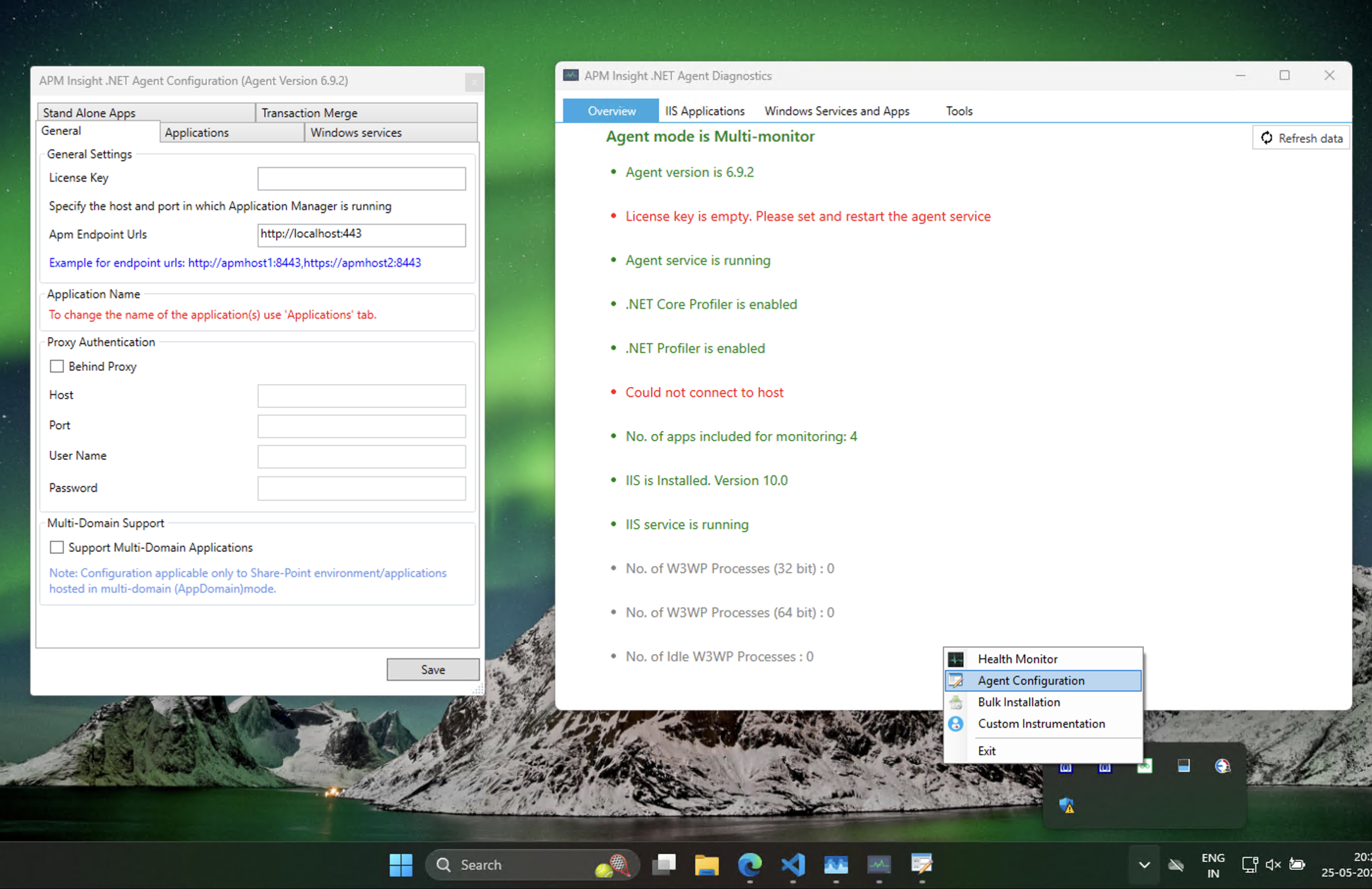Click the battery icon in the system tray
The height and width of the screenshot is (889, 1372).
point(1296,864)
